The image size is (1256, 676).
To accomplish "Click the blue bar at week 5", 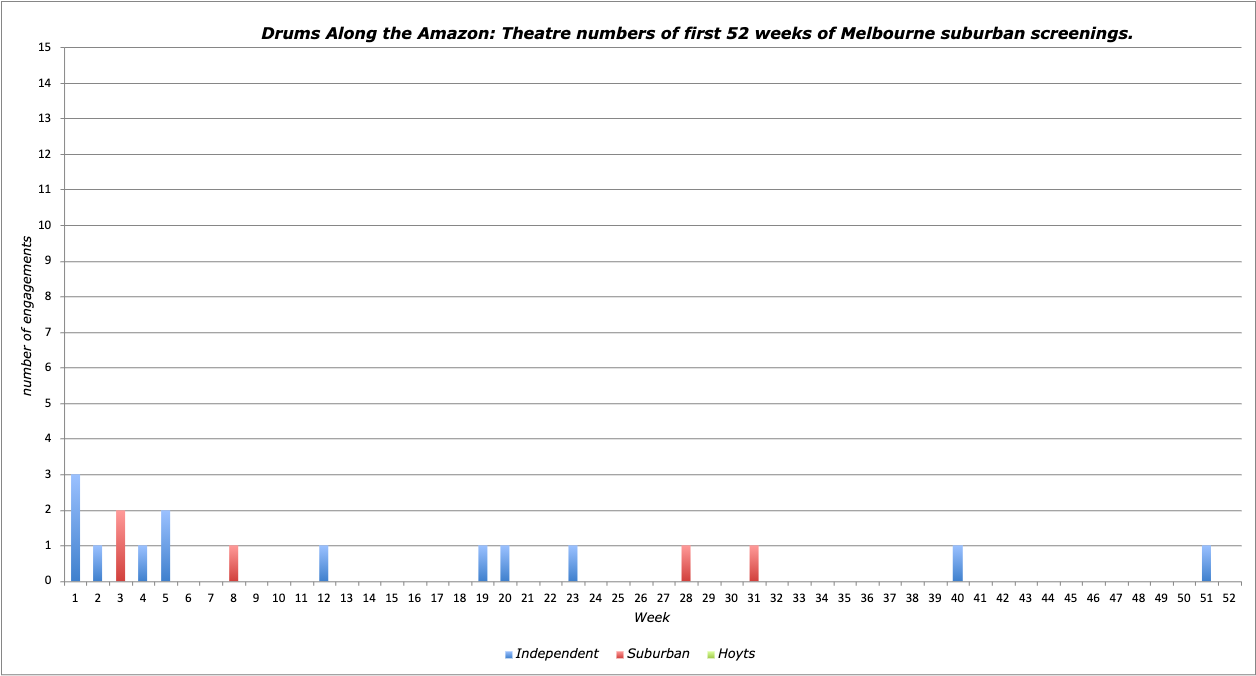I will tap(166, 546).
